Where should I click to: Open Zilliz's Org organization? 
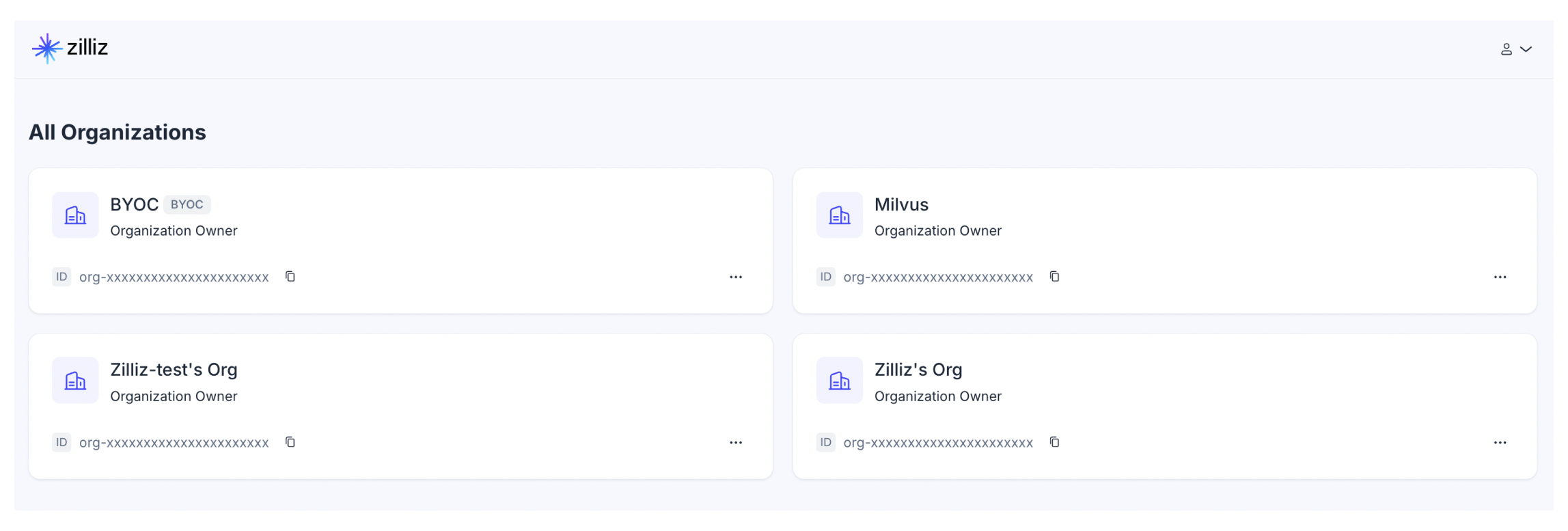[918, 369]
